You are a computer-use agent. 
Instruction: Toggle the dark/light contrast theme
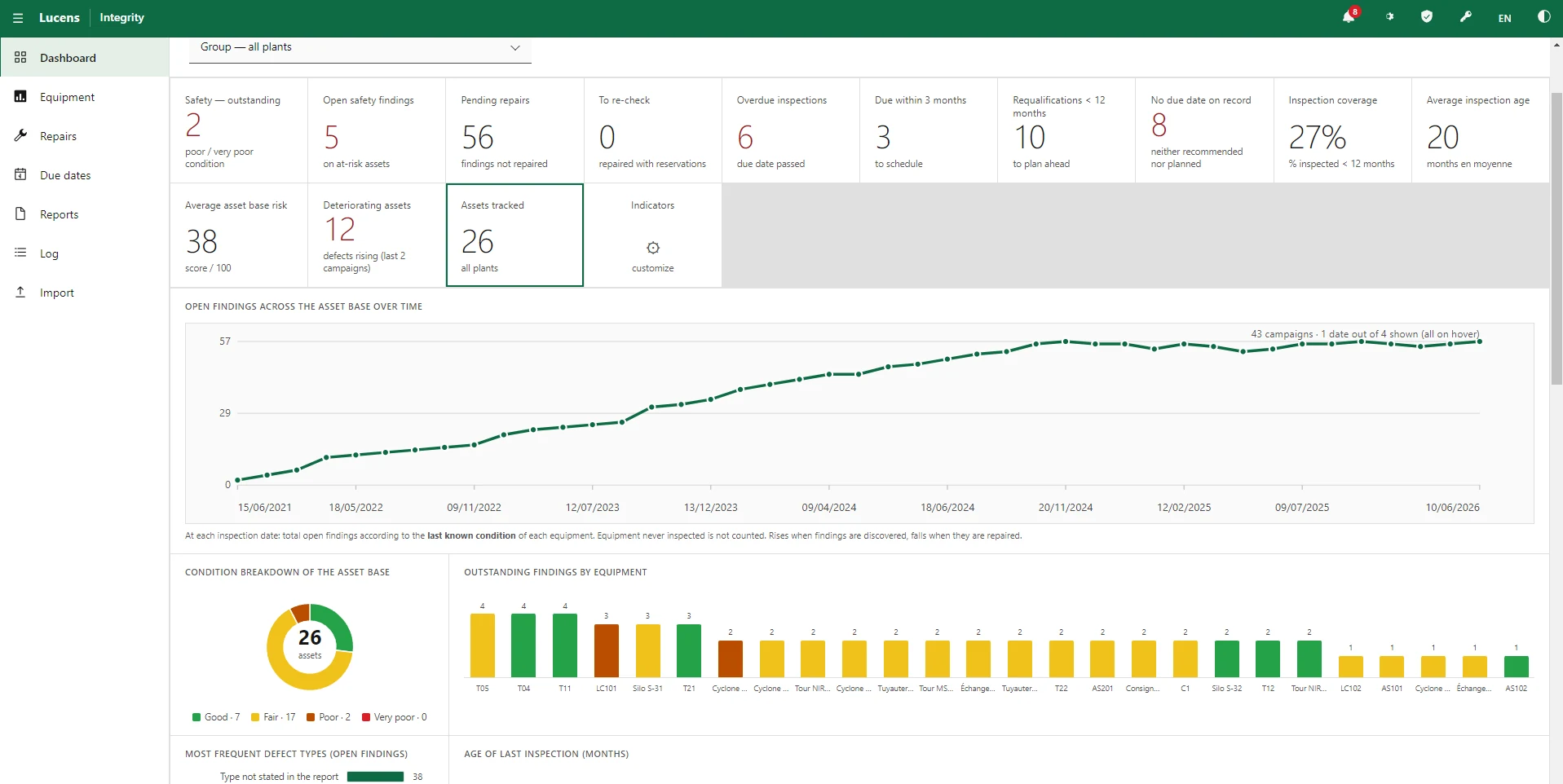1543,17
